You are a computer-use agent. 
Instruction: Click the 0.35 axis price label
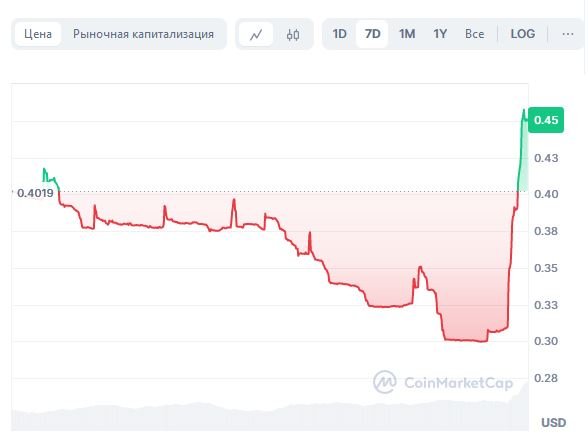coord(546,268)
